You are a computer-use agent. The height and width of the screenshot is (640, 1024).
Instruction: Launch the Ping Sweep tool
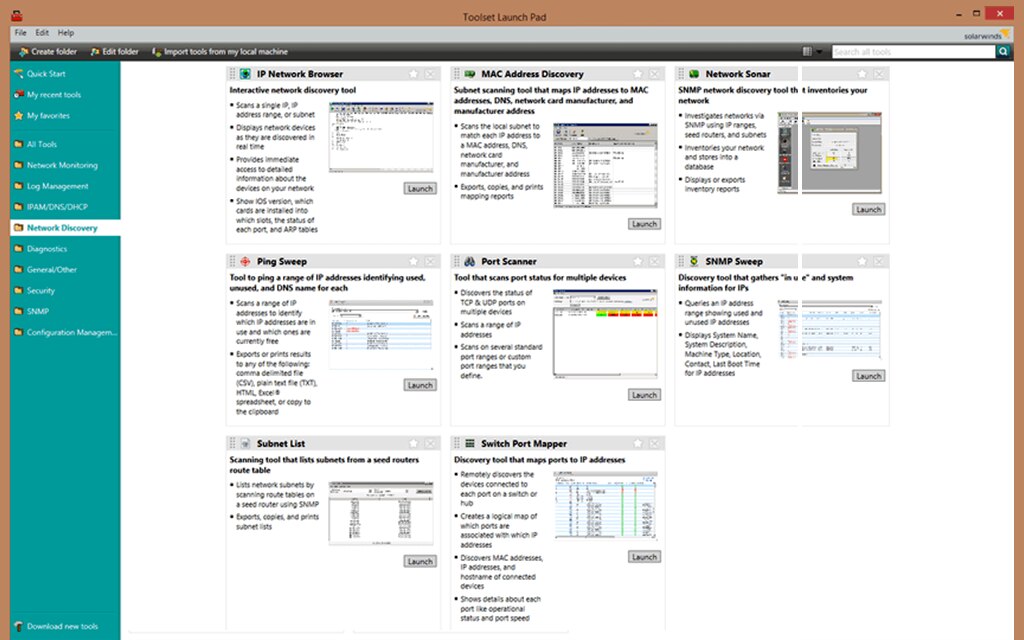[x=420, y=384]
